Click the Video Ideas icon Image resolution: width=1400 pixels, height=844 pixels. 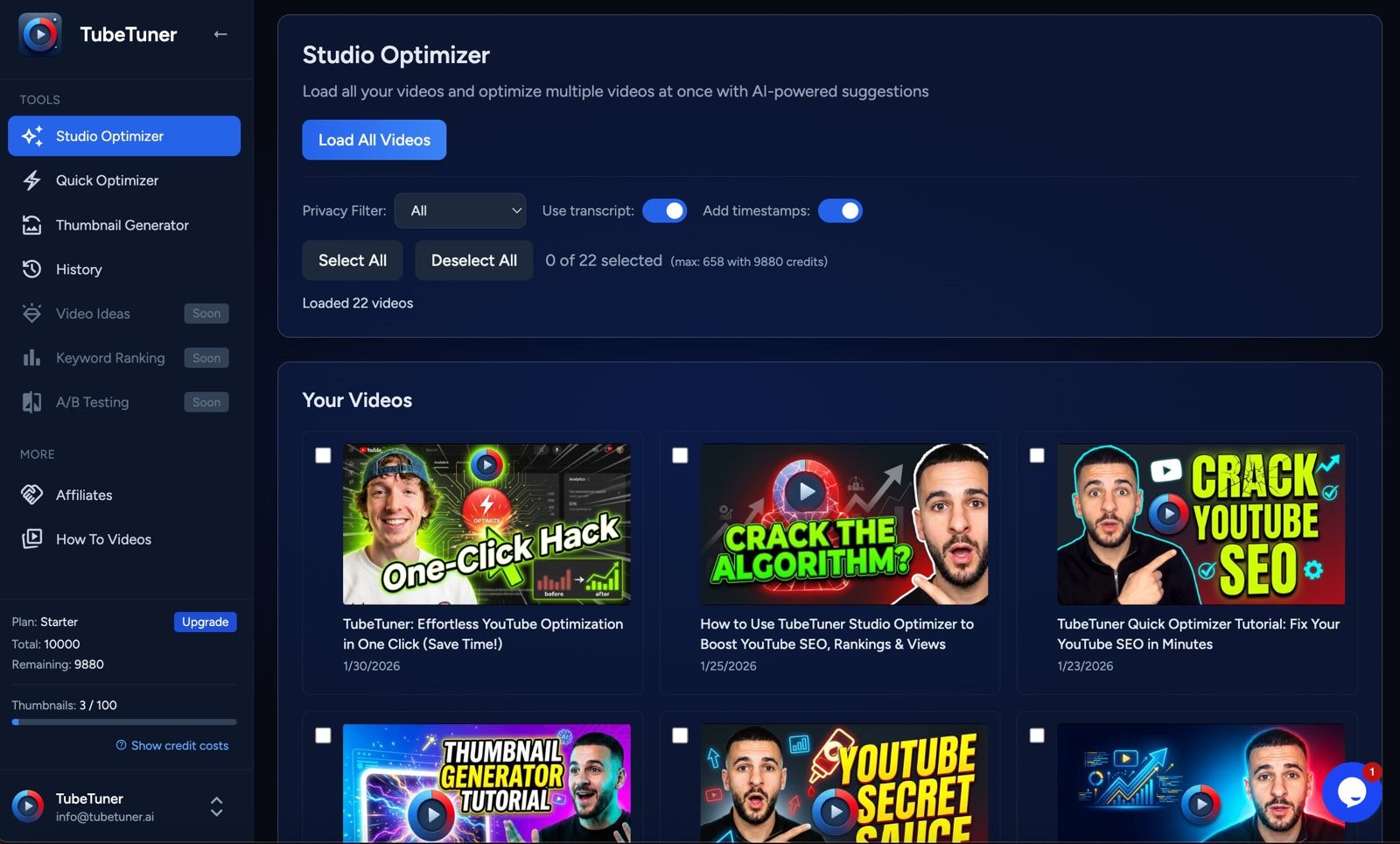point(31,313)
